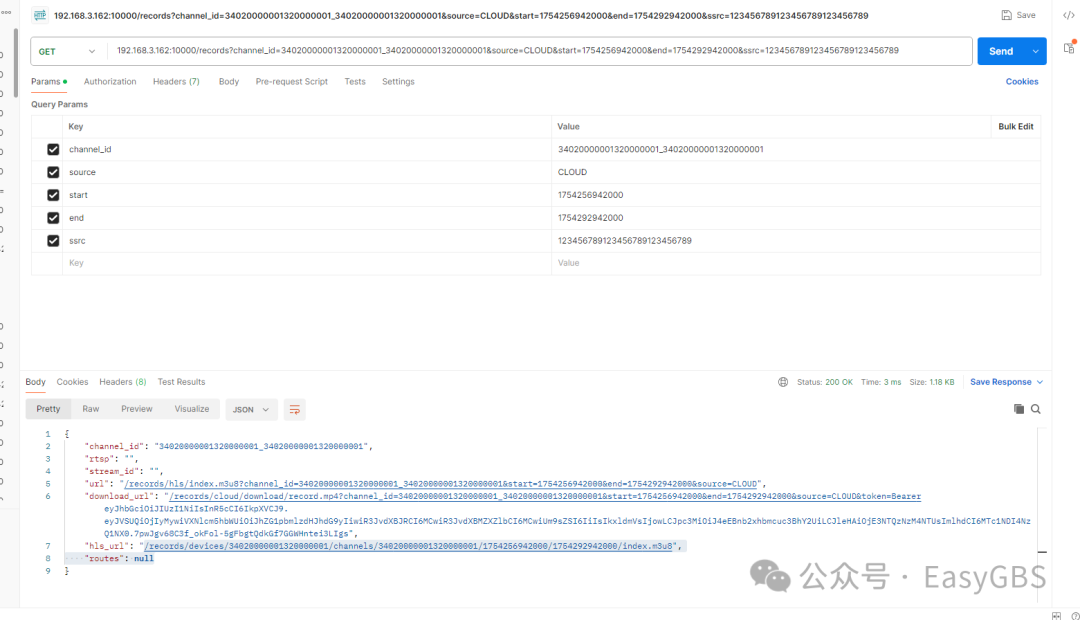The height and width of the screenshot is (620, 1080).
Task: Follow the download_url record.mp4 link
Action: [544, 497]
